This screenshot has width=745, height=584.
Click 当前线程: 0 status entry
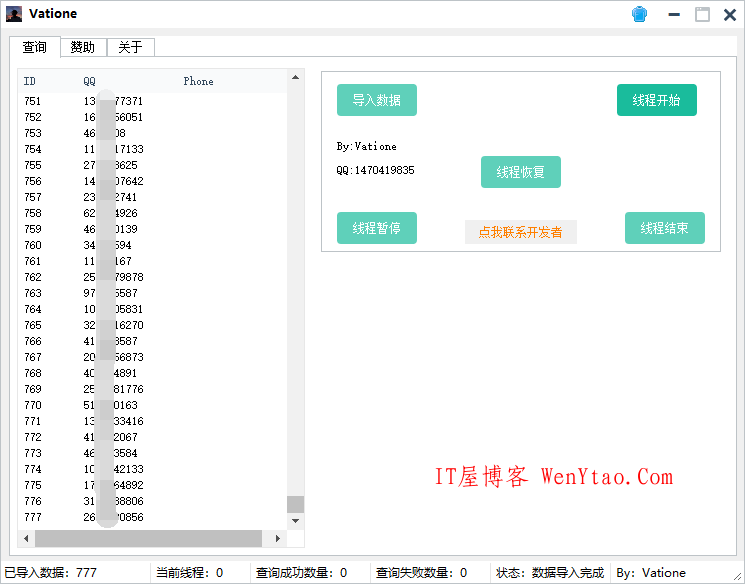click(x=190, y=573)
